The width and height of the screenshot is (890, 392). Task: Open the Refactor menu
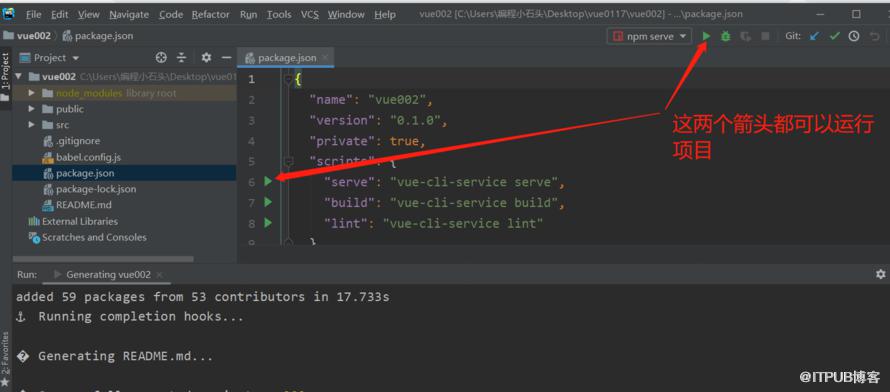click(x=211, y=15)
